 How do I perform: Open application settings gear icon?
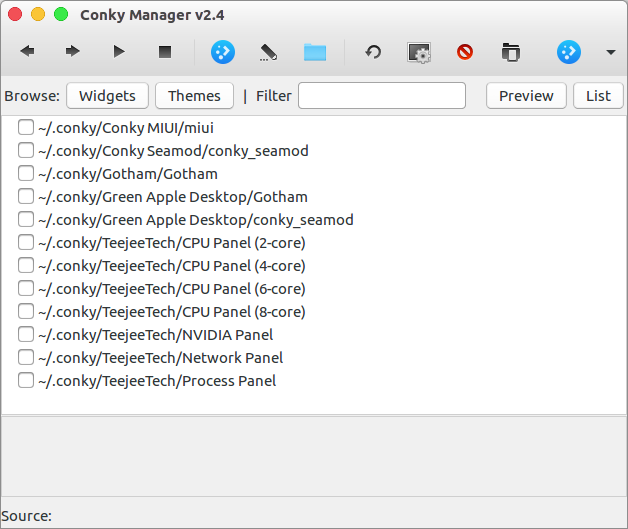(x=418, y=51)
